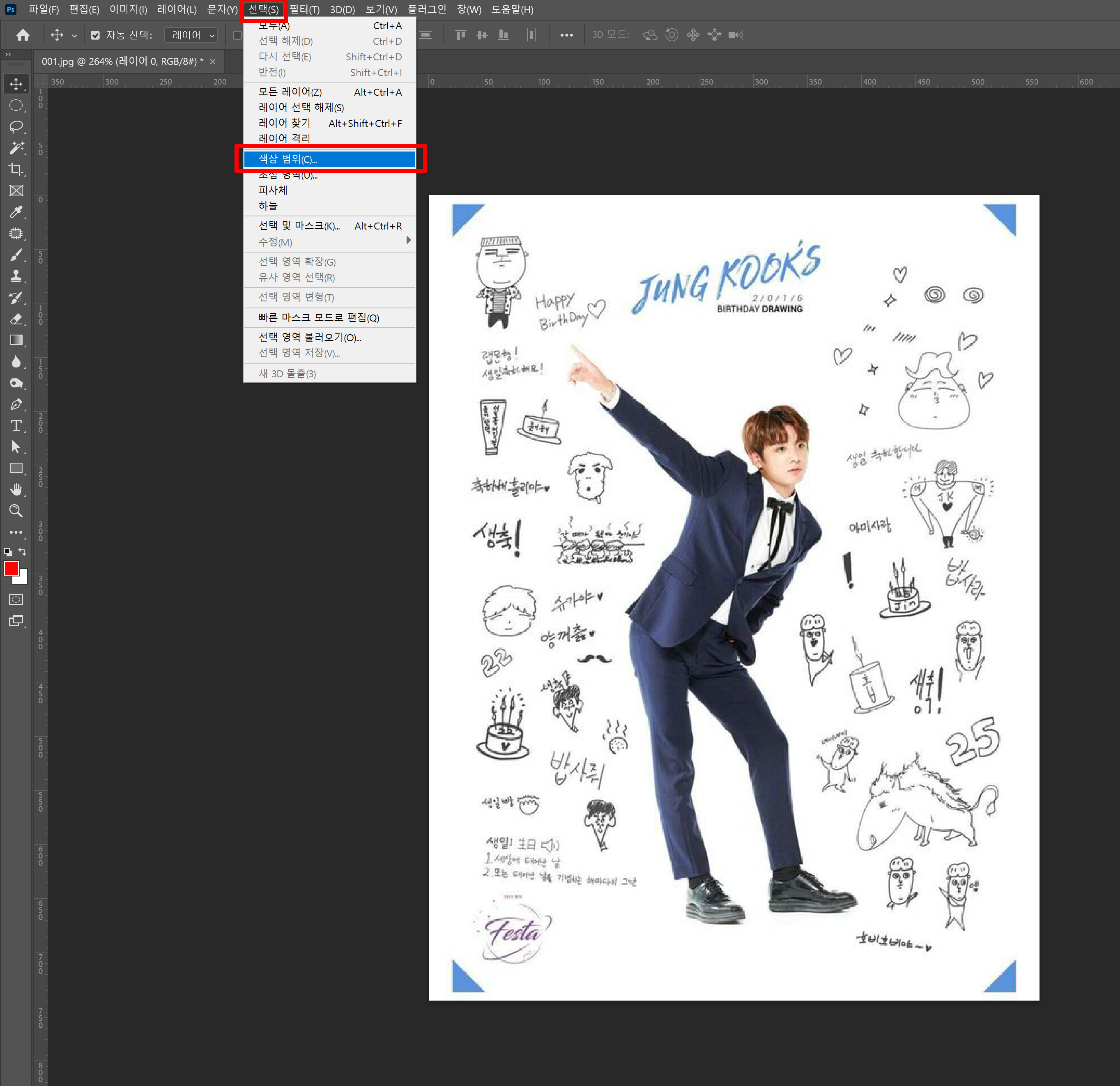Select the Horizontal Type tool
The width and height of the screenshot is (1120, 1086).
pos(16,426)
